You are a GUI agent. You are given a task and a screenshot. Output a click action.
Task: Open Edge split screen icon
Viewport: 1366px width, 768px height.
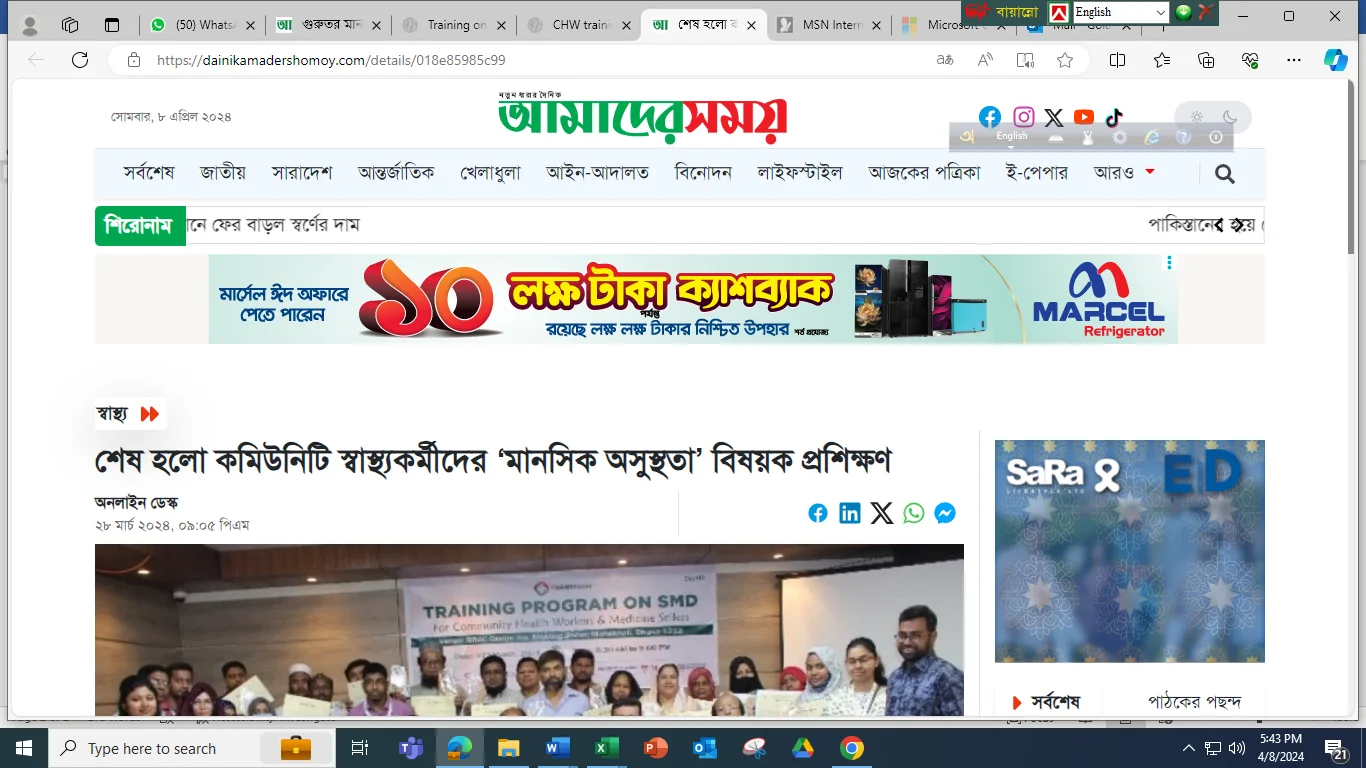click(1118, 60)
